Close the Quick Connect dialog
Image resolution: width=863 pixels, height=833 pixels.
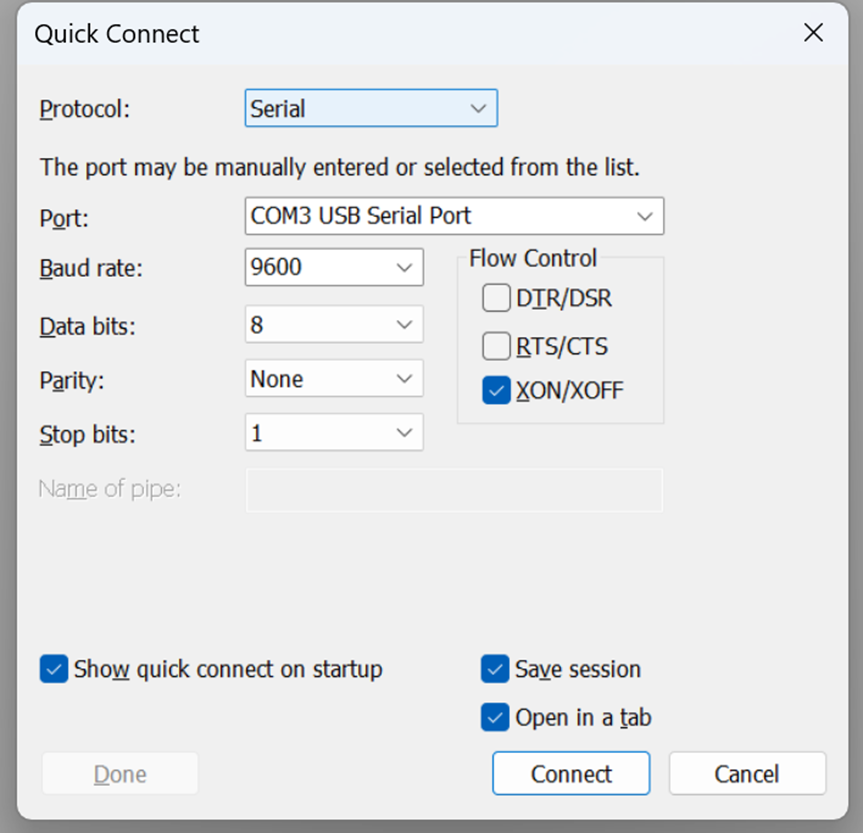click(x=813, y=32)
